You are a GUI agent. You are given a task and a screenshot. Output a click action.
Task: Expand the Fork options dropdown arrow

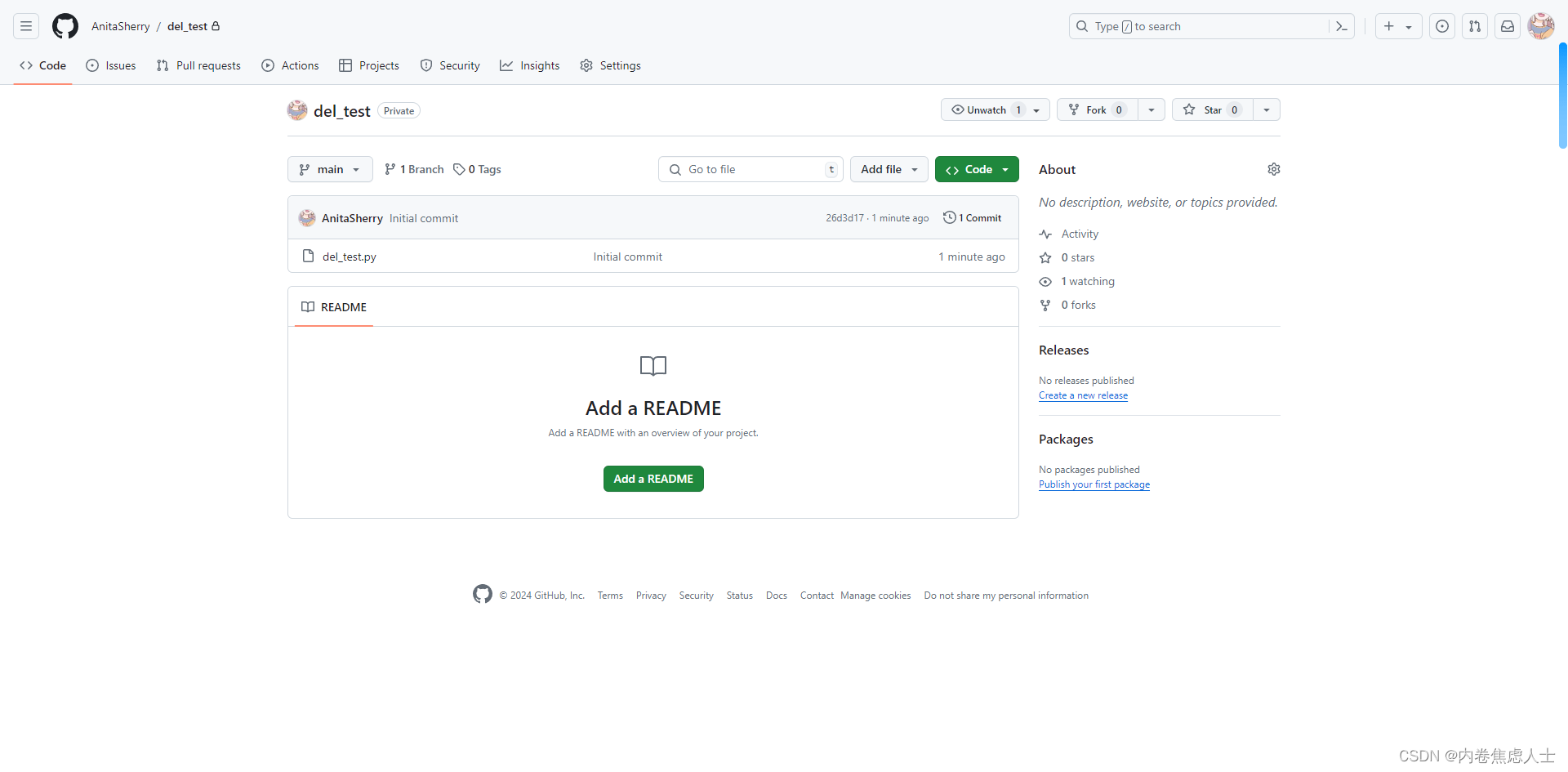click(x=1151, y=109)
